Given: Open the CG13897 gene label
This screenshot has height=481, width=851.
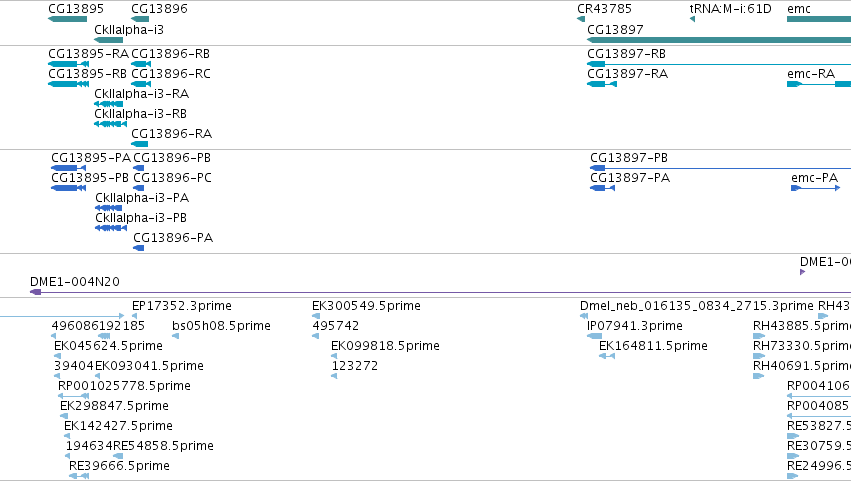Looking at the screenshot, I should 615,29.
